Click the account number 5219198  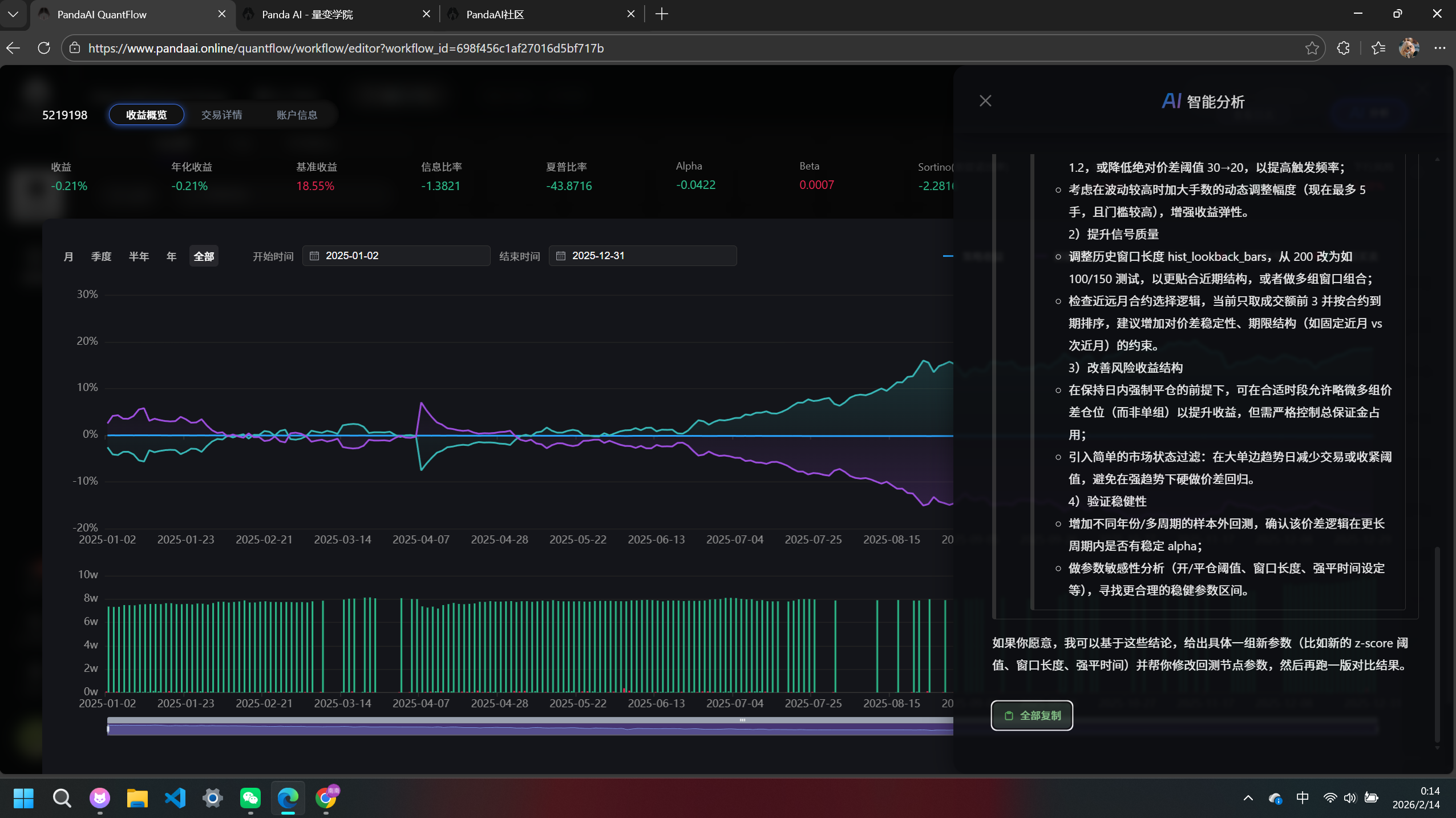pyautogui.click(x=64, y=115)
